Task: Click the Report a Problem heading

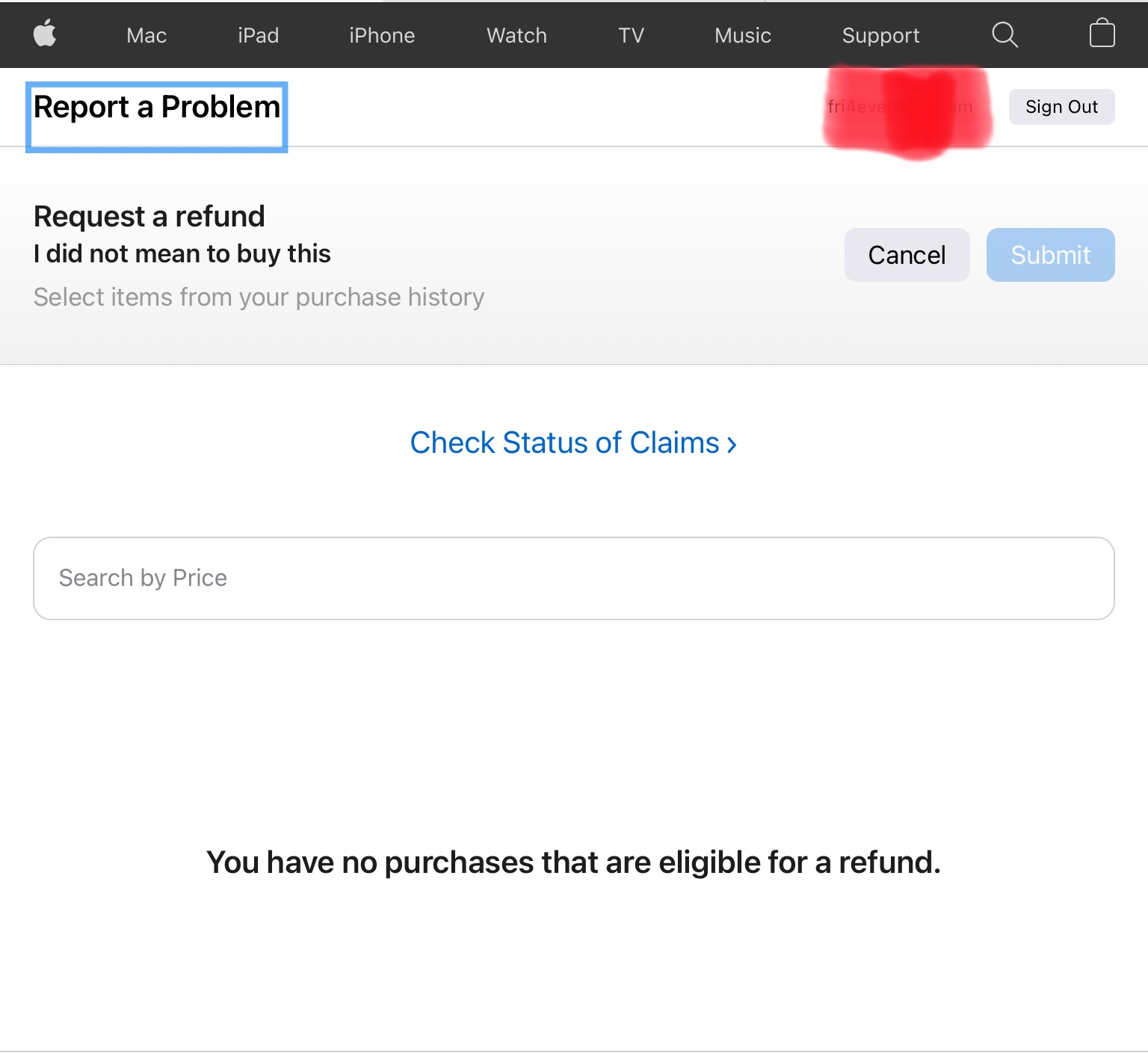Action: (x=157, y=108)
